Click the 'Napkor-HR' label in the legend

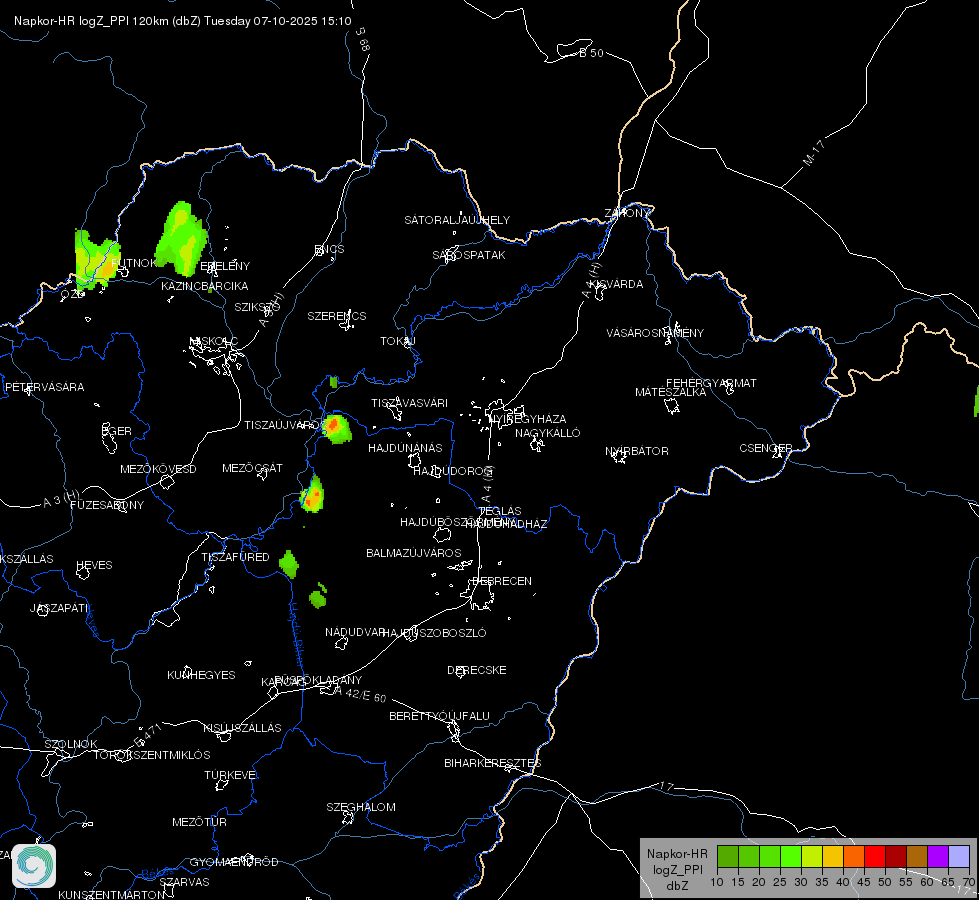click(677, 854)
